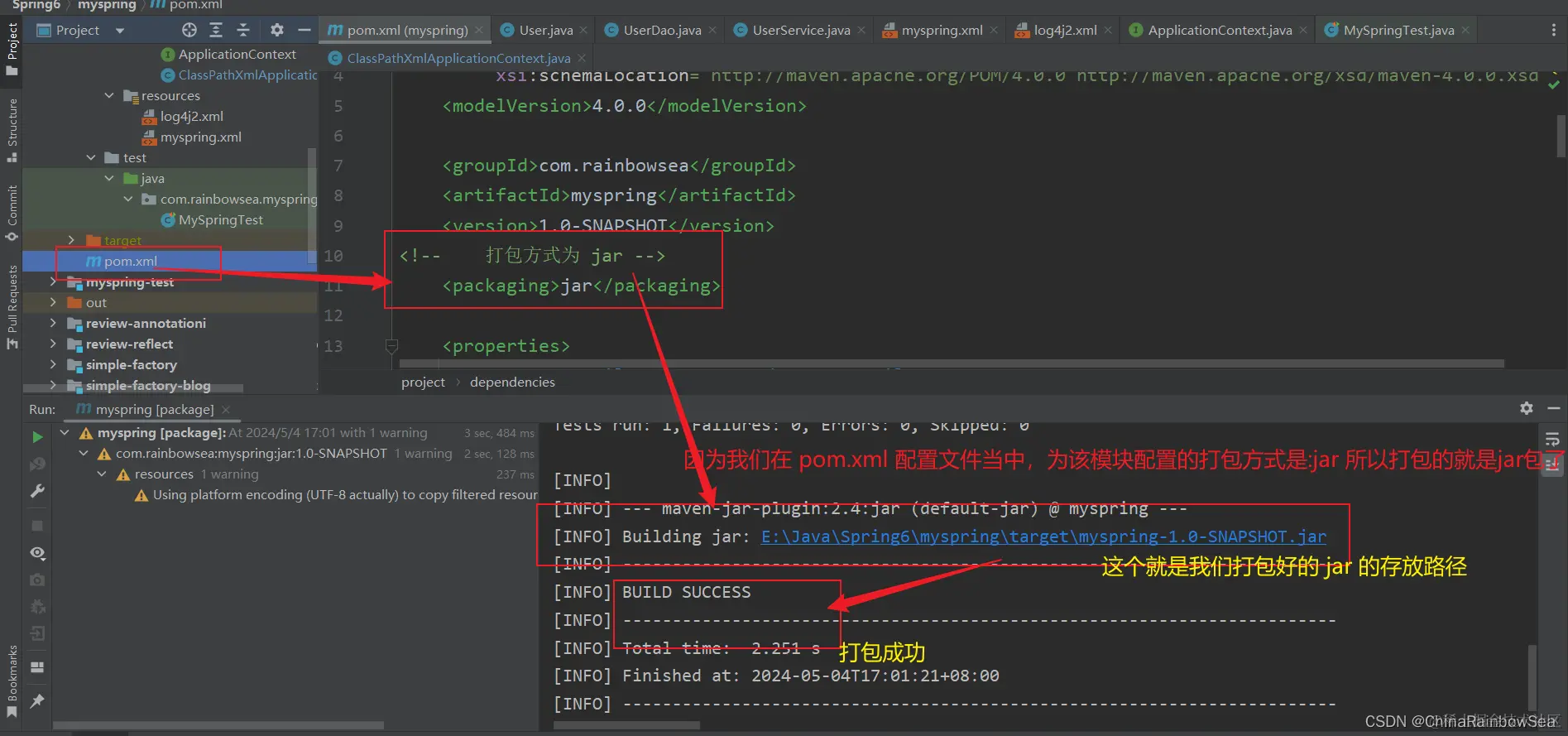Image resolution: width=1568 pixels, height=736 pixels.
Task: Collapse the java folder under test
Action: (x=109, y=179)
